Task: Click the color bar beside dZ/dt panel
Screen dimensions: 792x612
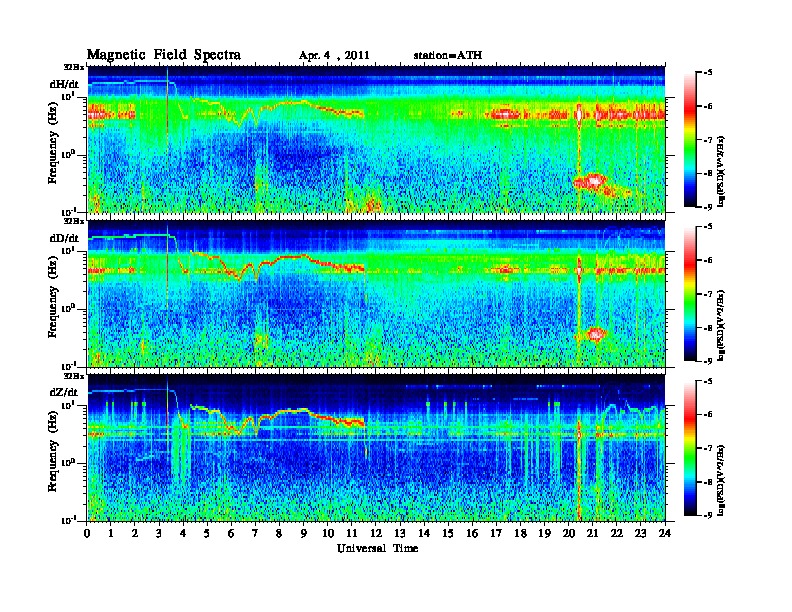Action: pos(689,448)
